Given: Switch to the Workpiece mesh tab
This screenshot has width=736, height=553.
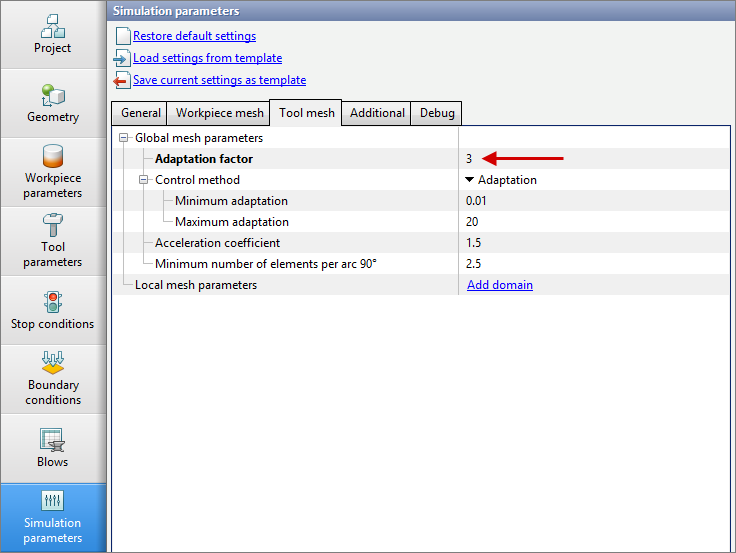Looking at the screenshot, I should coord(219,113).
